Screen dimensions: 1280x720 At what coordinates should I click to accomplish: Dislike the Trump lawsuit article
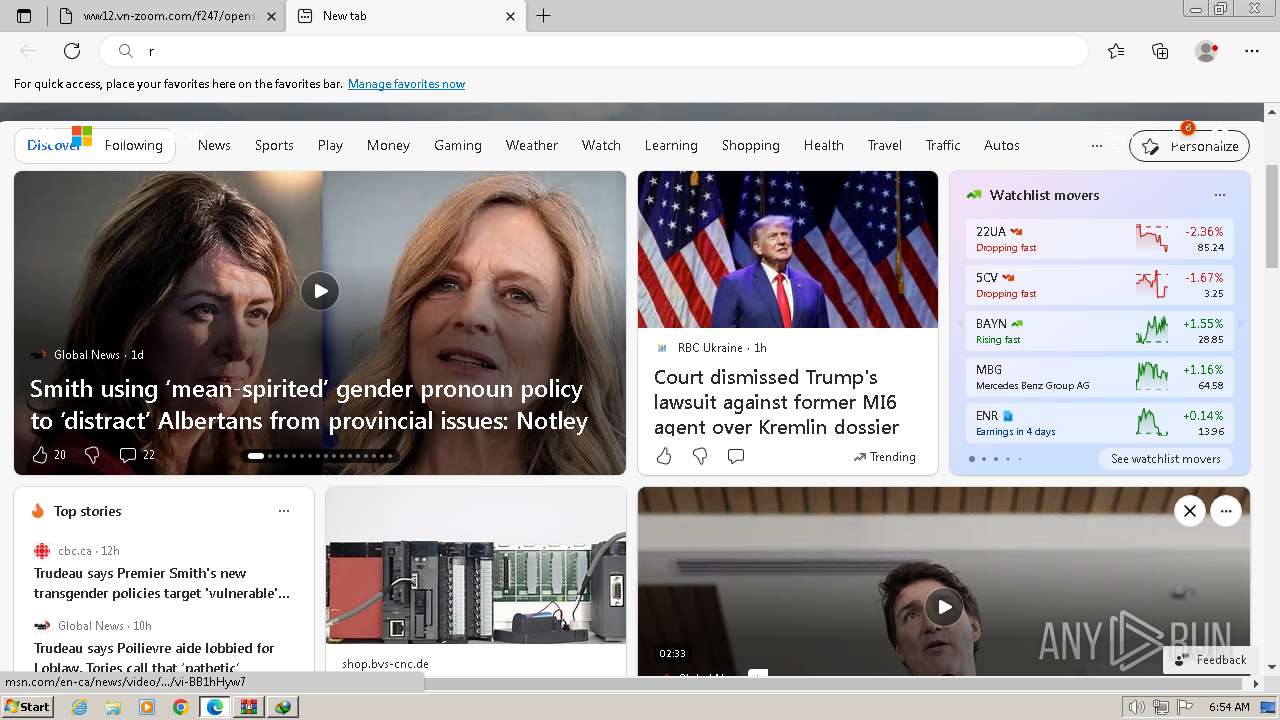tap(700, 456)
